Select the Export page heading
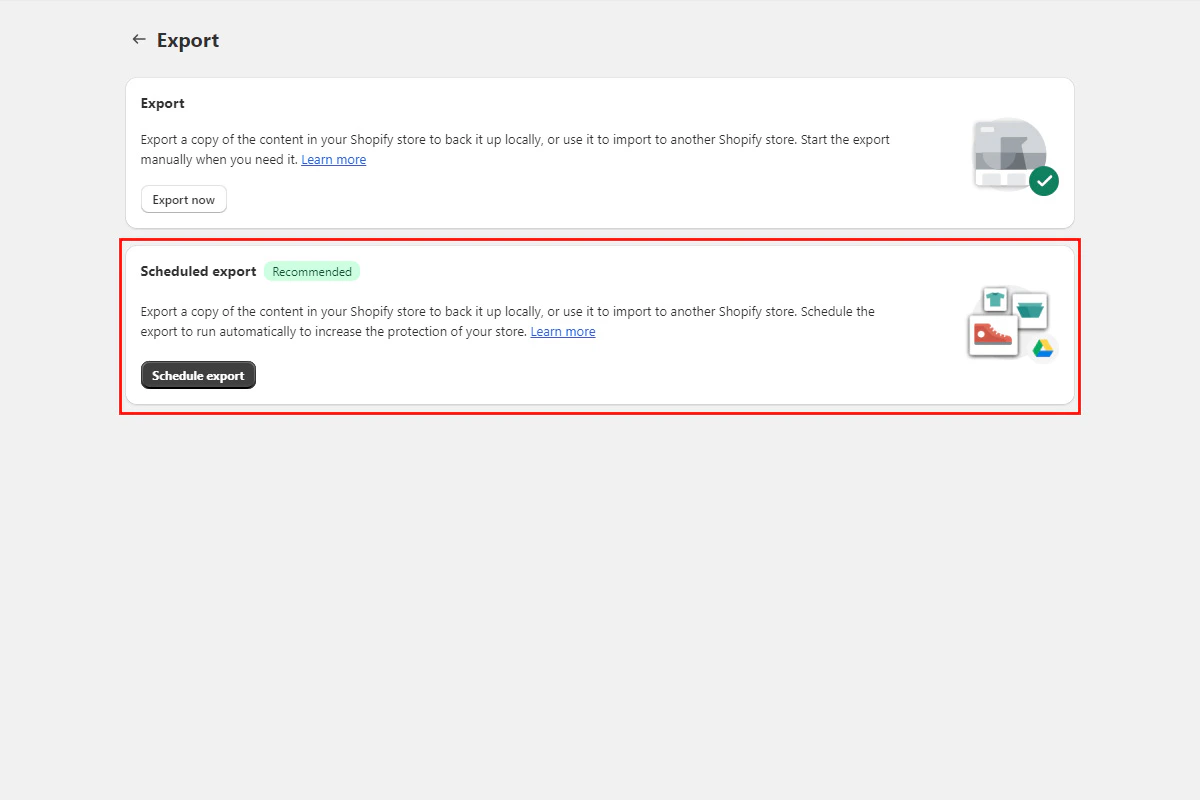Image resolution: width=1200 pixels, height=800 pixels. [x=188, y=40]
